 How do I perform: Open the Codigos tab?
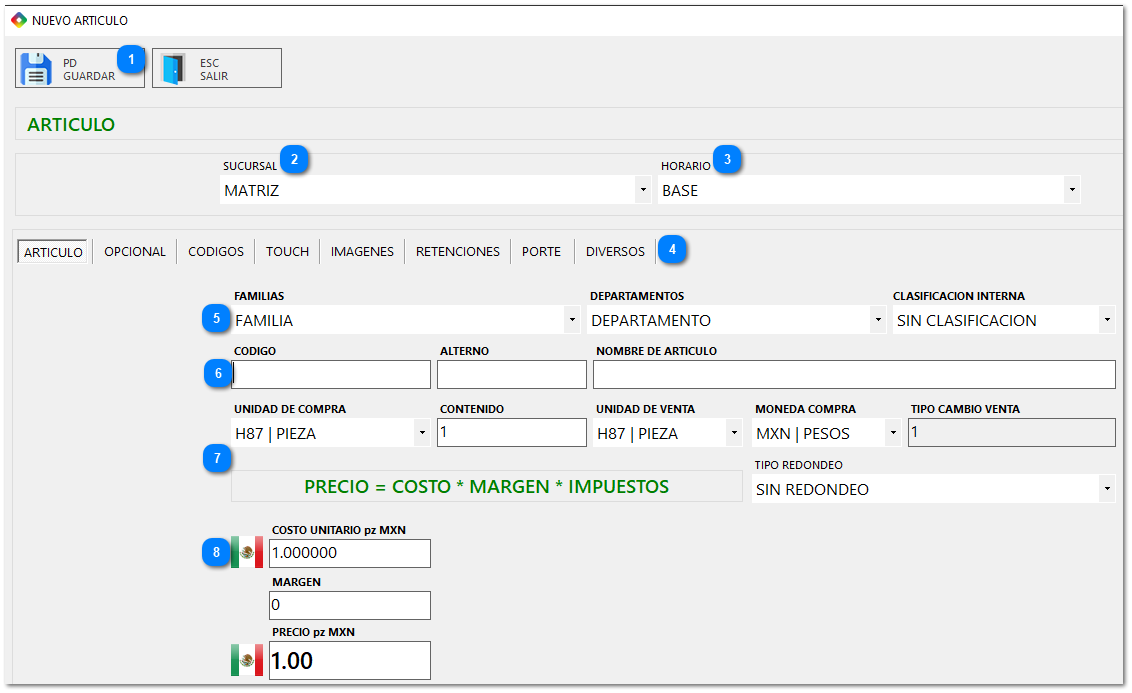click(216, 252)
